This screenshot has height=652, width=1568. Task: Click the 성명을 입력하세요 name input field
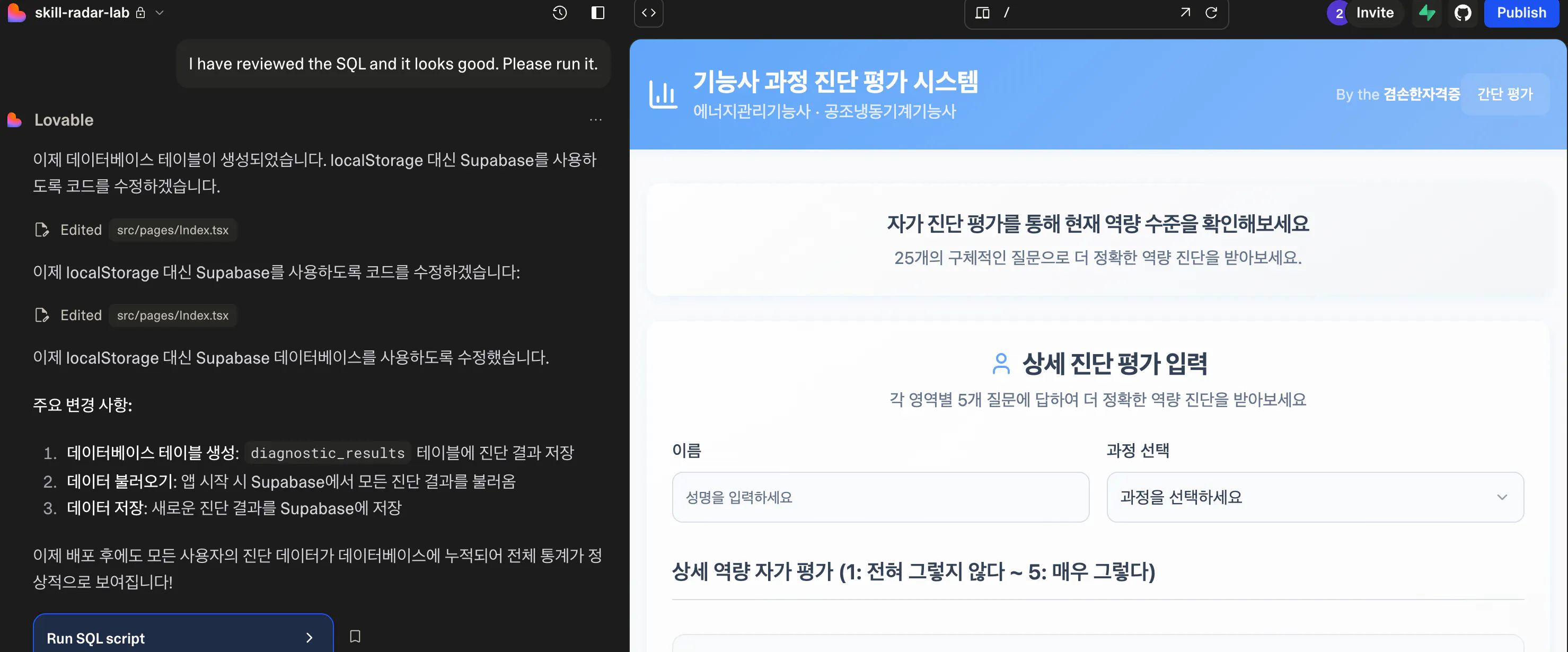880,497
